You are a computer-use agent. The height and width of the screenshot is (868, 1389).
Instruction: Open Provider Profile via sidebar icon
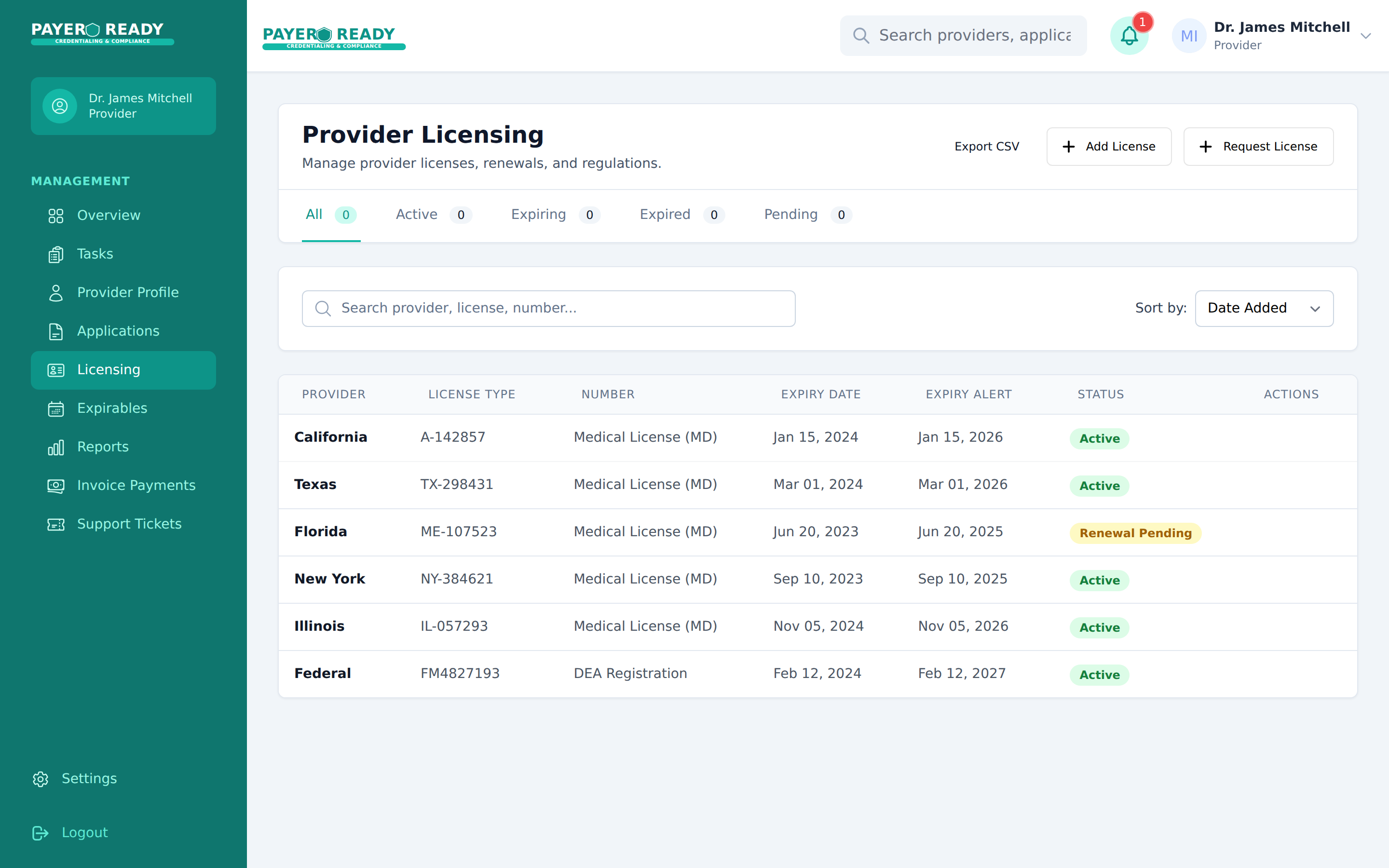pos(55,292)
